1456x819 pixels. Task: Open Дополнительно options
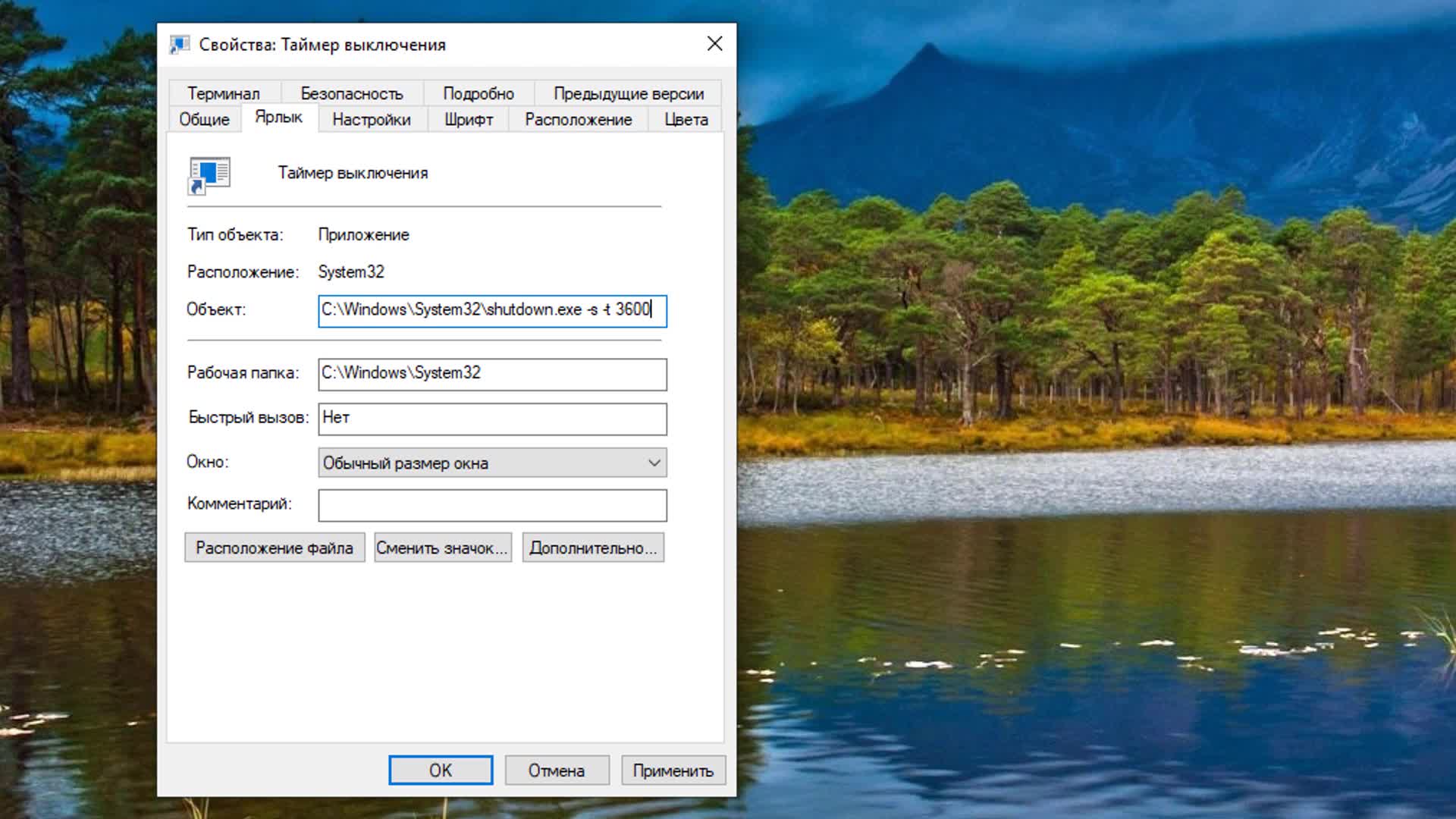click(591, 548)
